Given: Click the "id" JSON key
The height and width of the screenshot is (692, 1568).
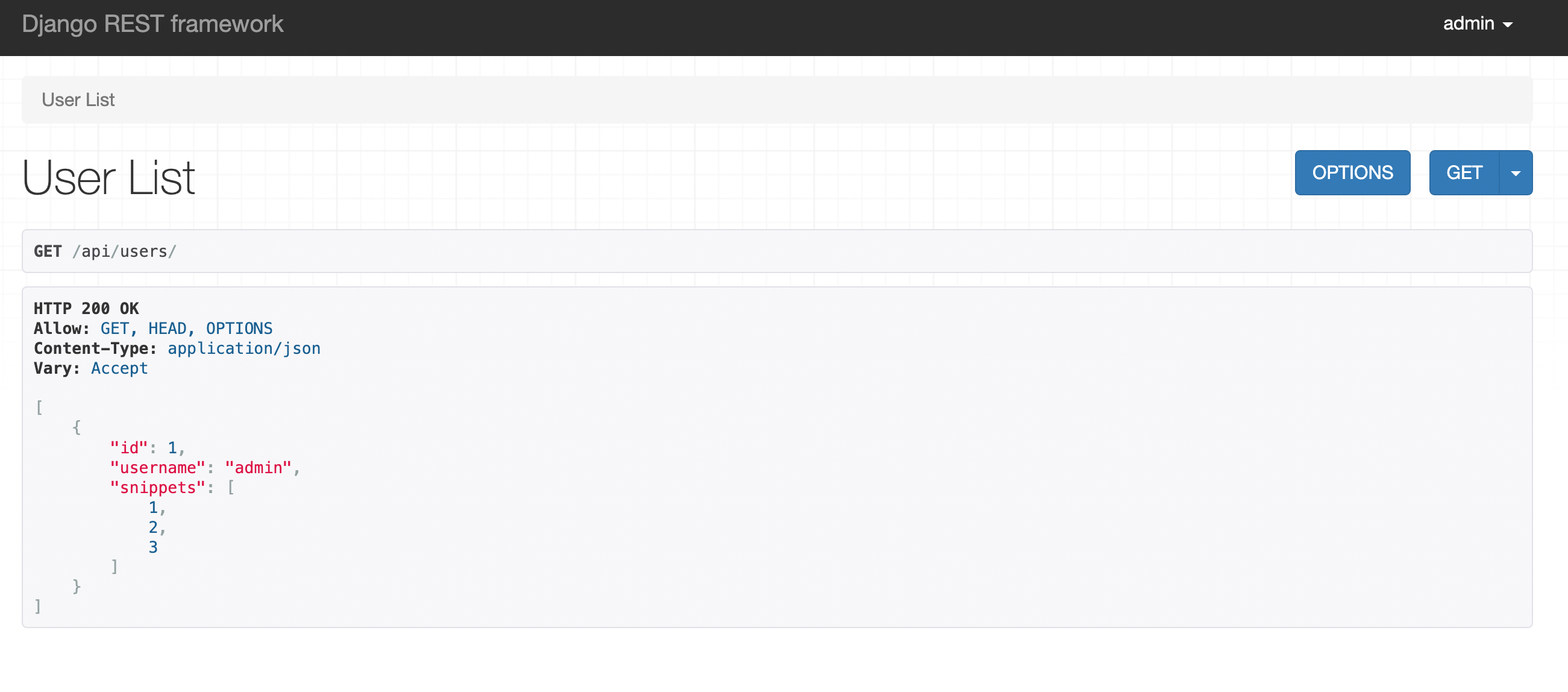Looking at the screenshot, I should (128, 448).
